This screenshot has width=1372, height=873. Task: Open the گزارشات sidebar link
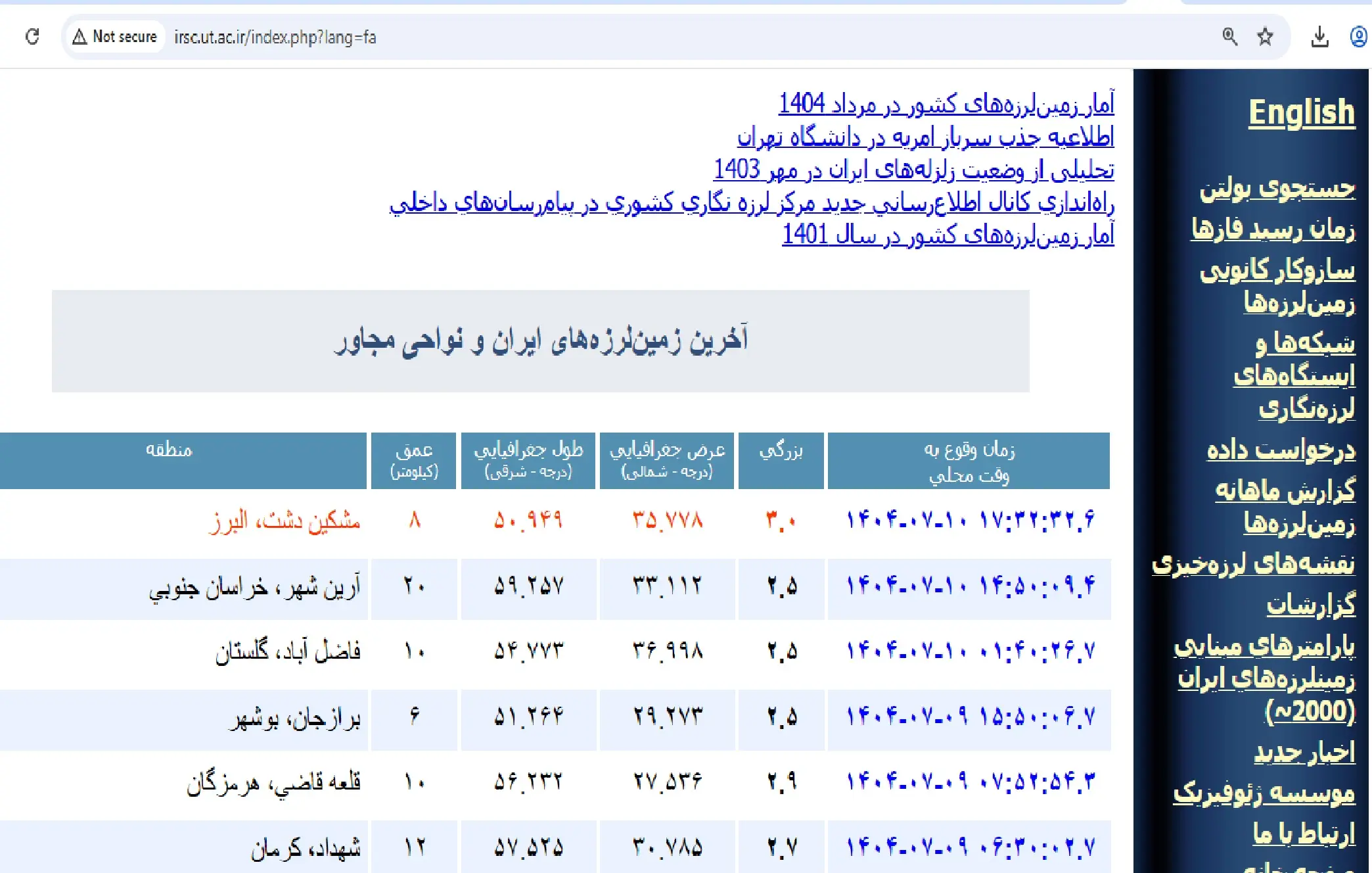tap(1310, 604)
